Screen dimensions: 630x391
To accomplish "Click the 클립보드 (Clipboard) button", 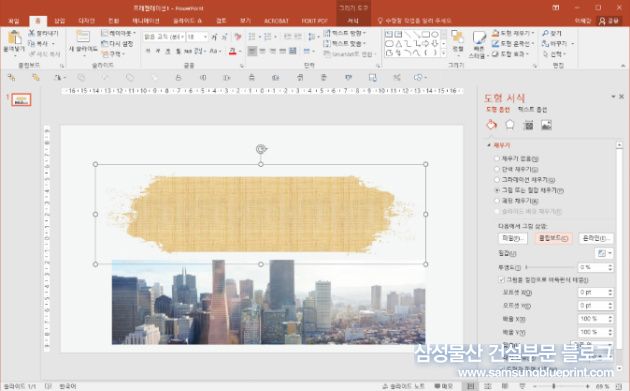I will tap(554, 238).
